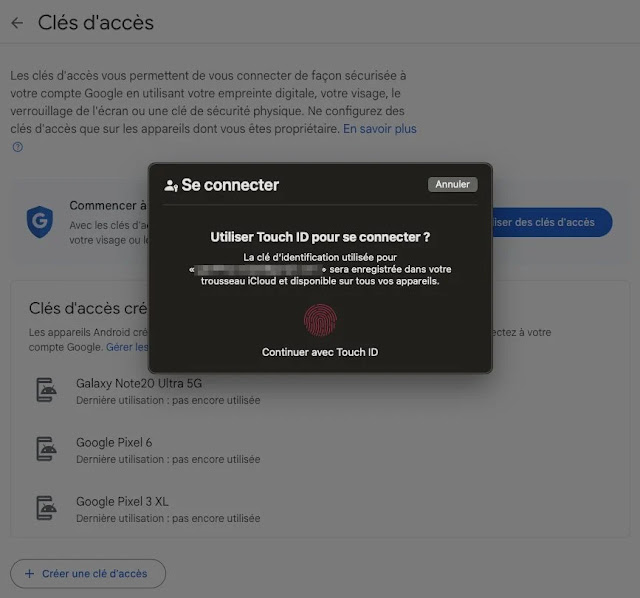Image resolution: width=640 pixels, height=598 pixels.
Task: Click 'Google Pixel 3 XL' device name
Action: (x=122, y=501)
